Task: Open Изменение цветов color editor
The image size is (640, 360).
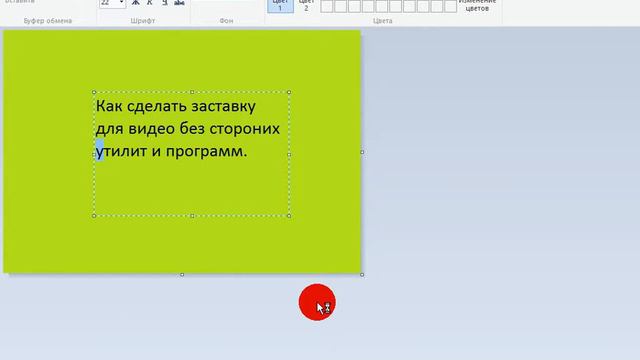Action: [477, 5]
